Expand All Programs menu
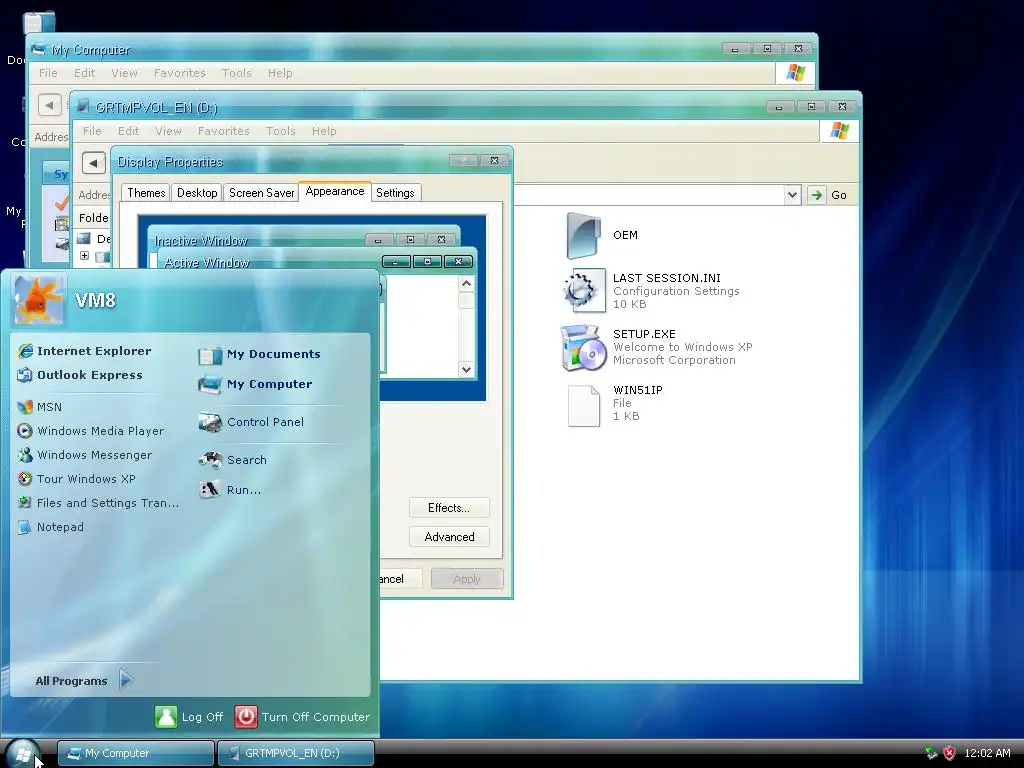Image resolution: width=1024 pixels, height=768 pixels. (84, 680)
